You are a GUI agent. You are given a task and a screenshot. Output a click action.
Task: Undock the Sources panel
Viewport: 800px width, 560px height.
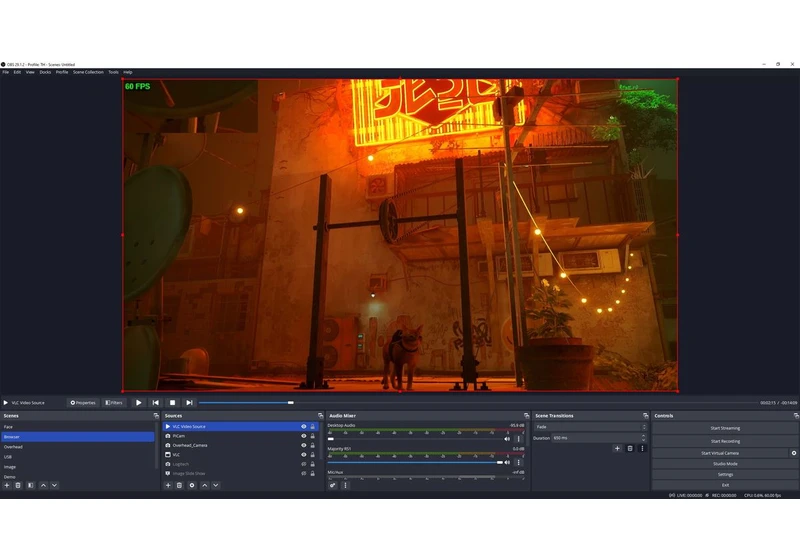(x=320, y=416)
